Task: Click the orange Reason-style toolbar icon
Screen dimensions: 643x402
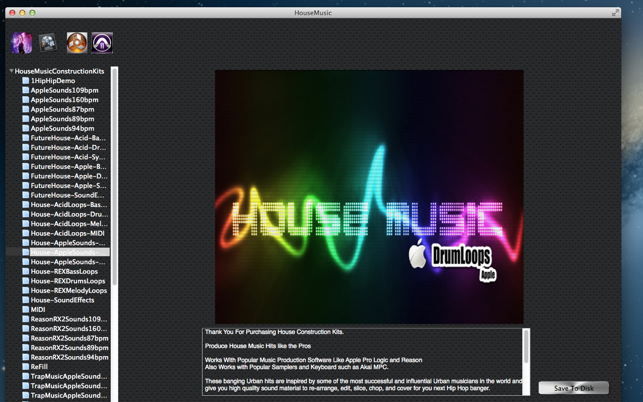Action: click(77, 43)
